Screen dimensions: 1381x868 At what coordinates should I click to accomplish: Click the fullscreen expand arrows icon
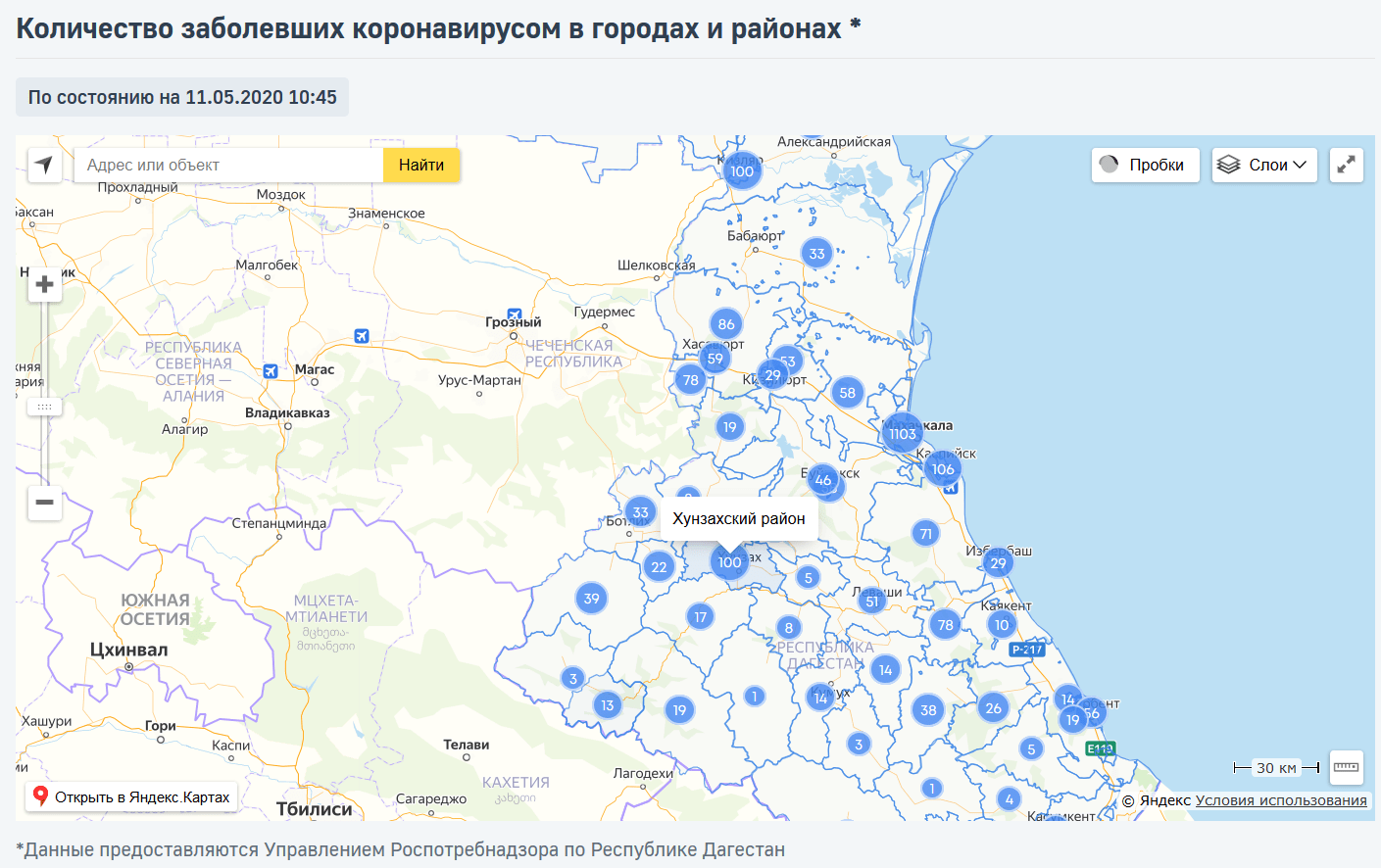click(x=1346, y=165)
